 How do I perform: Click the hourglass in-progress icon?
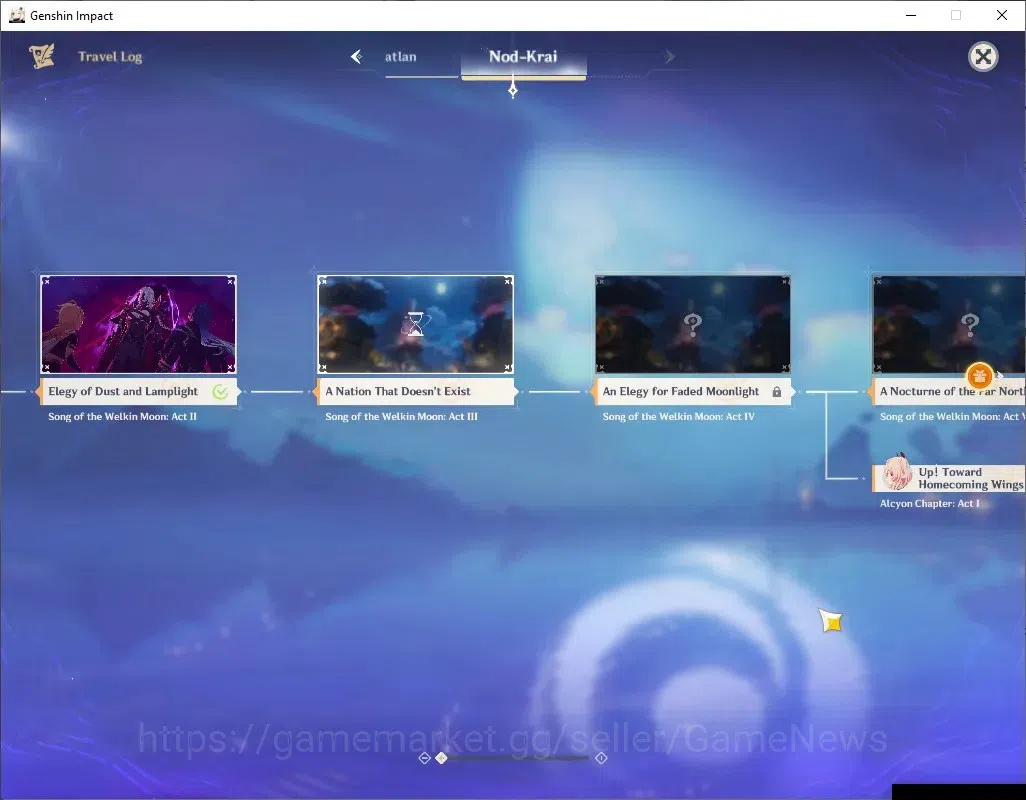point(416,324)
